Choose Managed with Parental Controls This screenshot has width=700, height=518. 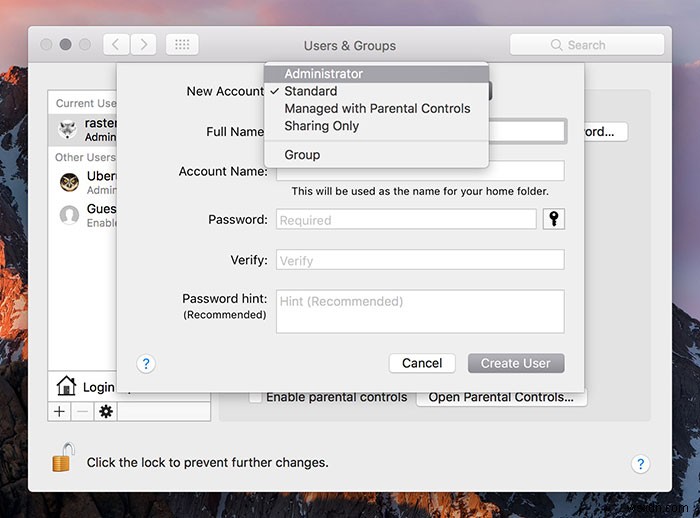point(376,109)
